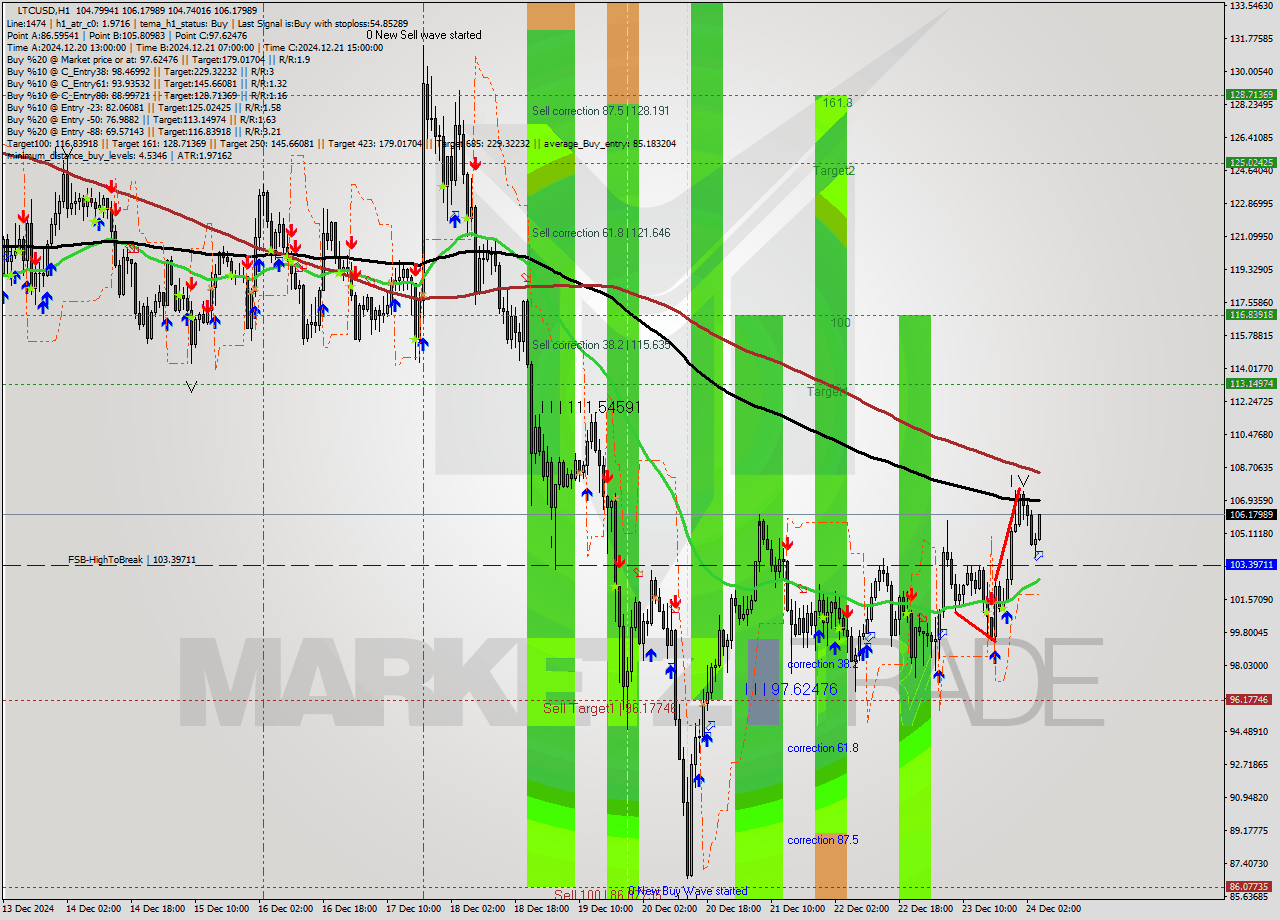Screen dimensions: 1280x920
Task: Click the '13 Dec 2024' date on time axis
Action: coord(30,908)
